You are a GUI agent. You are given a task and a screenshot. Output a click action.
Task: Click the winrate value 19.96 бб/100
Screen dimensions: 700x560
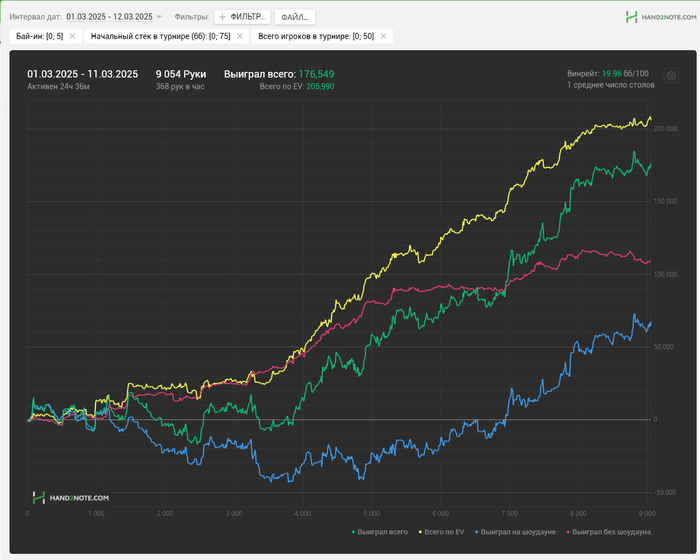[x=625, y=74]
